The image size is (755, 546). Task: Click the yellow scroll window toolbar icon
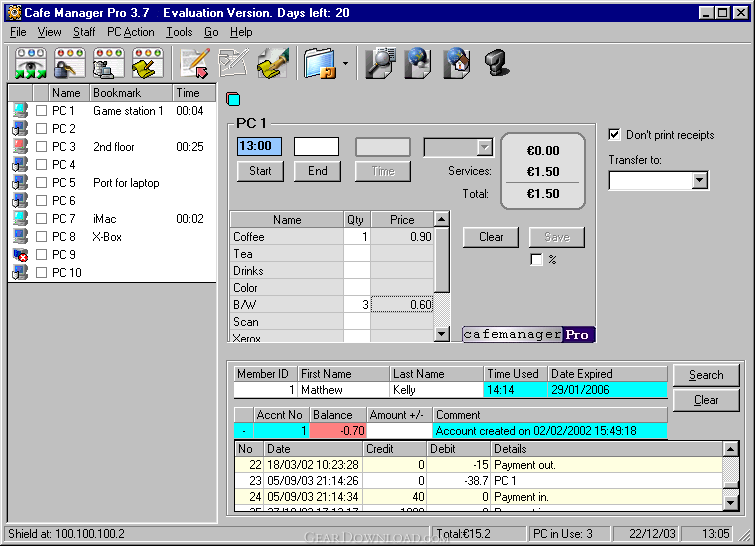tap(148, 63)
